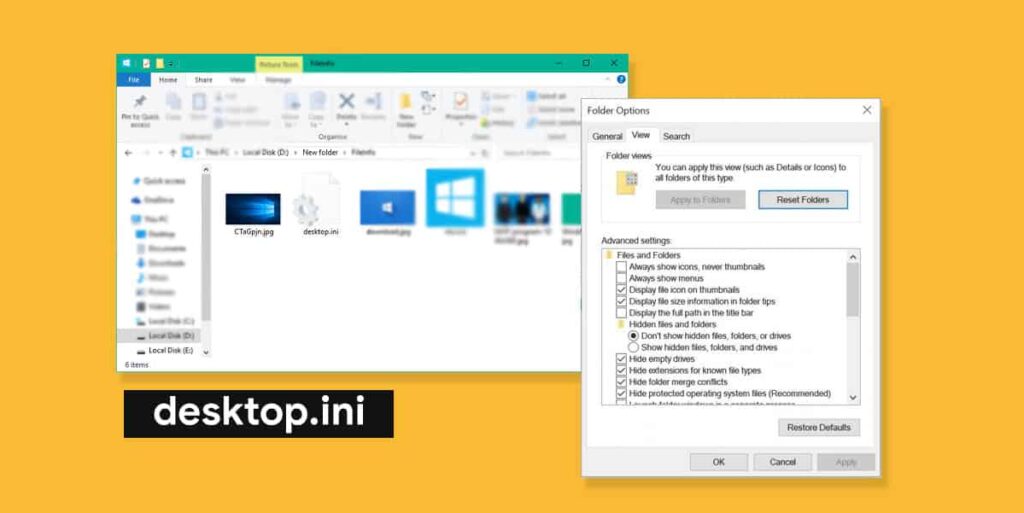1024x513 pixels.
Task: Click the Explorer search box
Action: [x=539, y=153]
